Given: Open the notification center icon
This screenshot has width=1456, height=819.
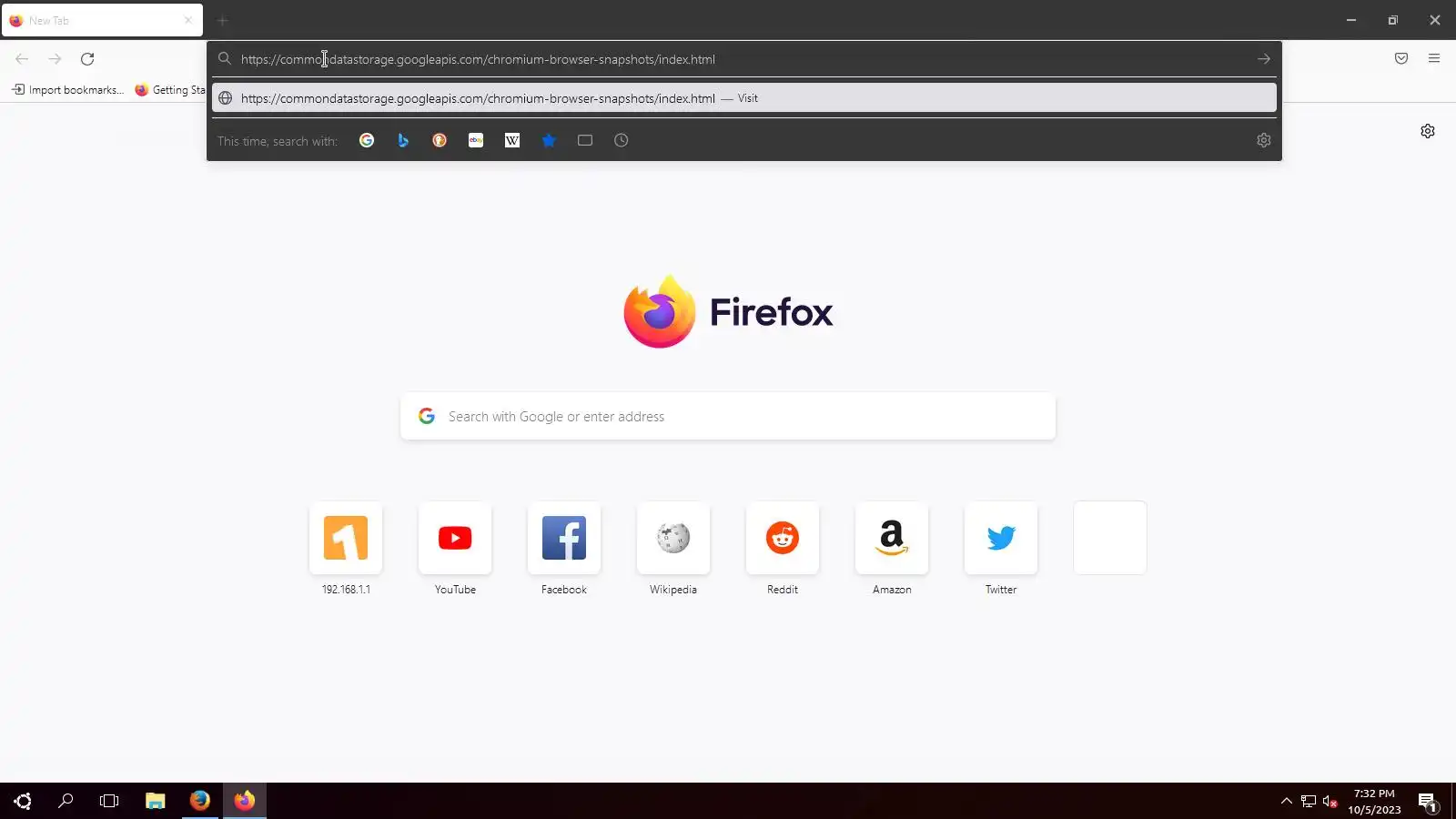Looking at the screenshot, I should coord(1427,801).
